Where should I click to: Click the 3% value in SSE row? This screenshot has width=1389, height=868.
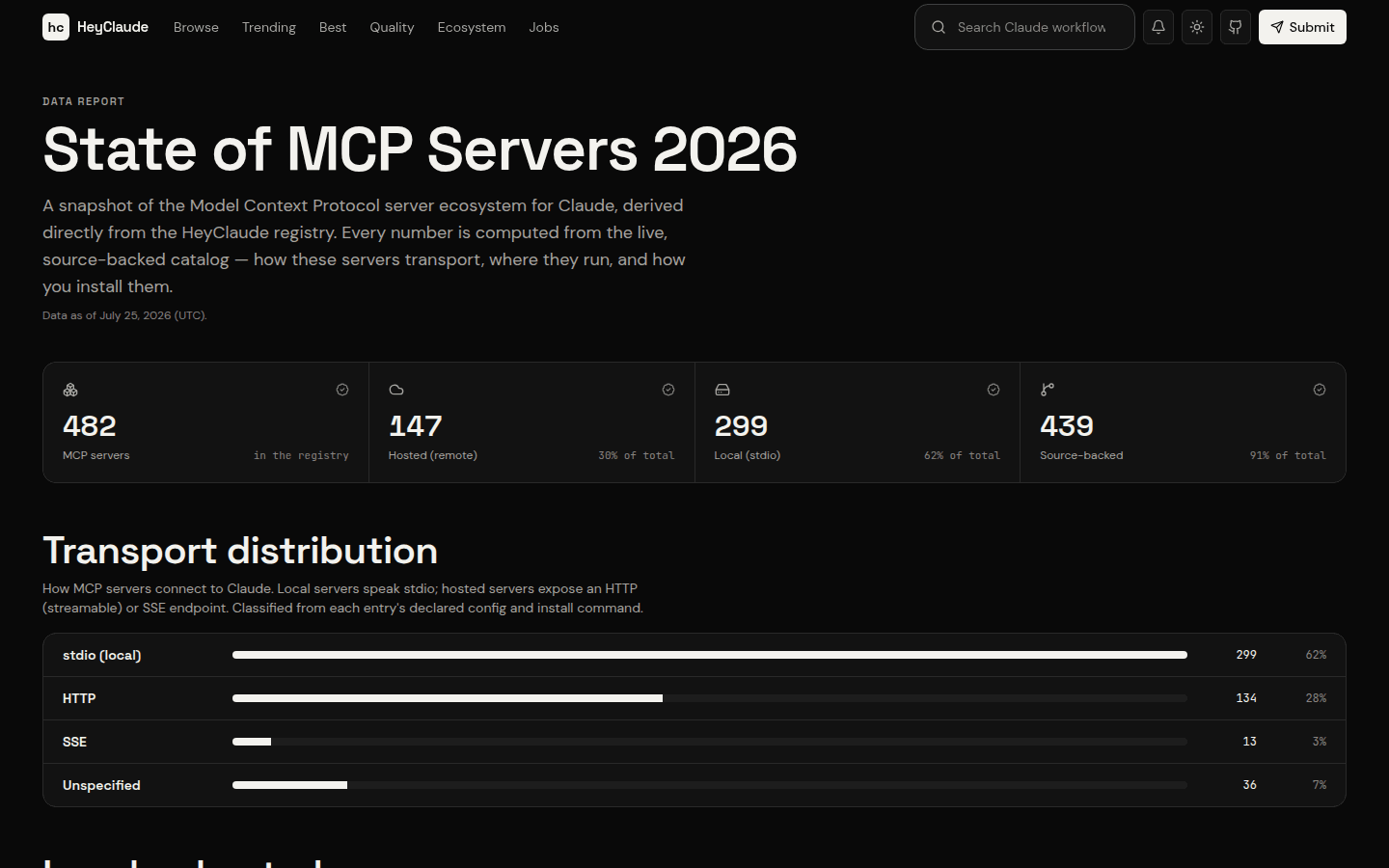1320,742
